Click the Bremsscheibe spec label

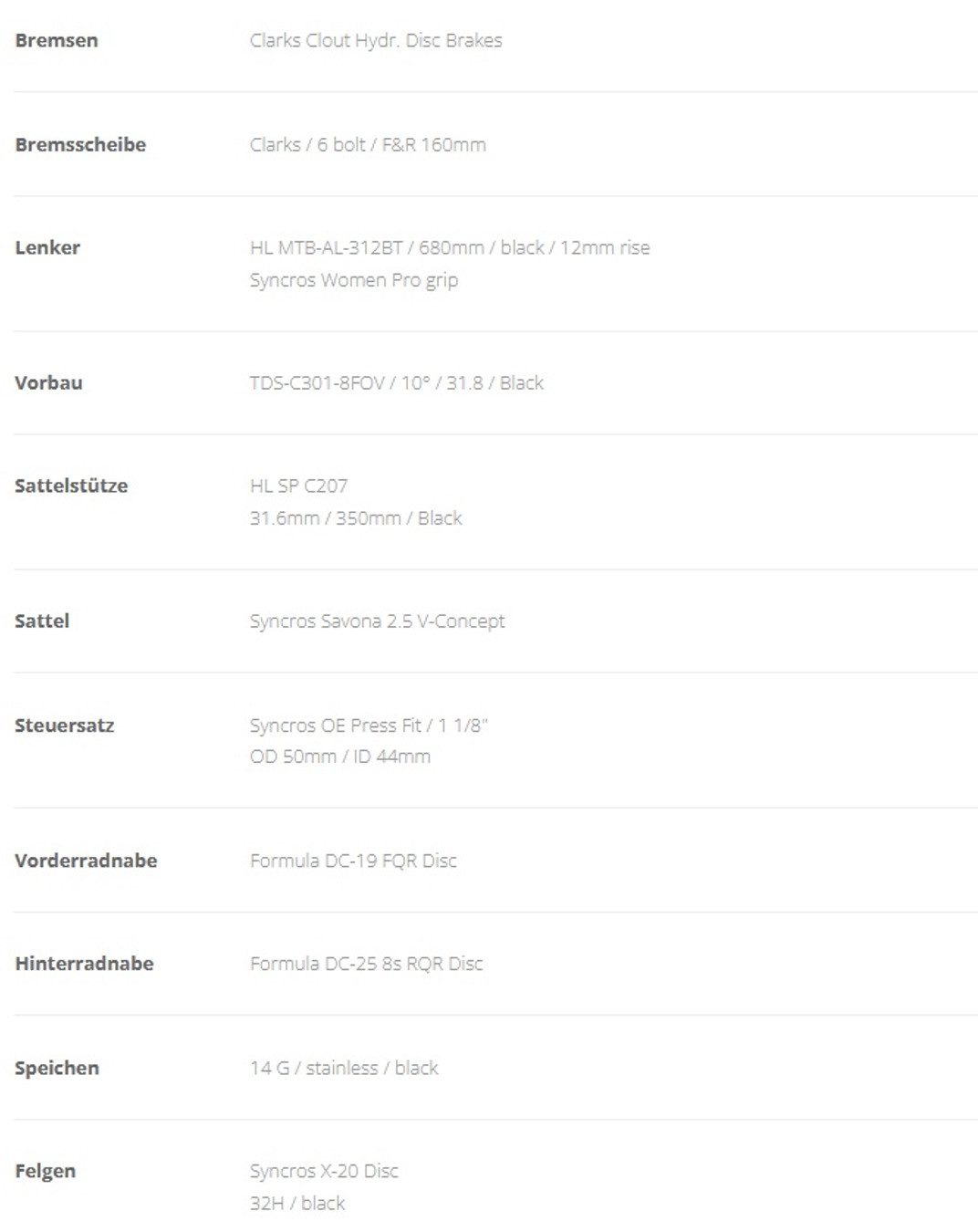(80, 144)
